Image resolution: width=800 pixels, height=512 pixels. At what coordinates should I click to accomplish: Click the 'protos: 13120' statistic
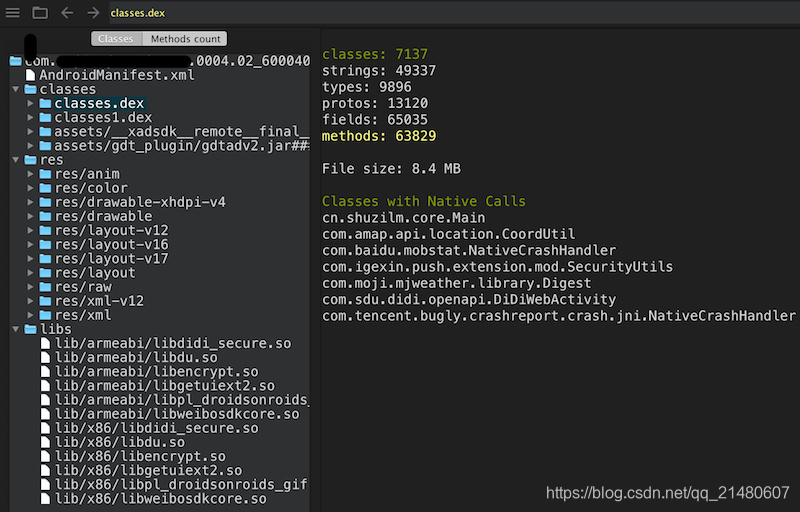(x=375, y=104)
